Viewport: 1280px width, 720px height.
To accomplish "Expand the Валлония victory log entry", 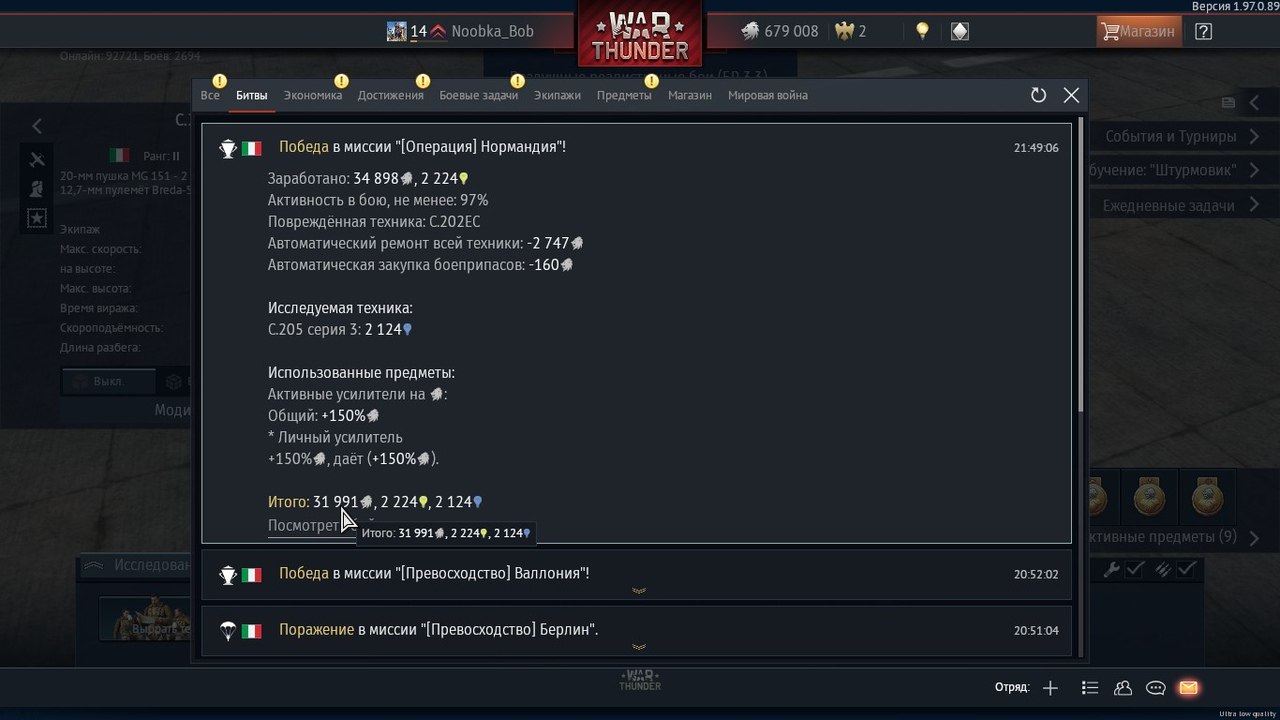I will coord(636,574).
